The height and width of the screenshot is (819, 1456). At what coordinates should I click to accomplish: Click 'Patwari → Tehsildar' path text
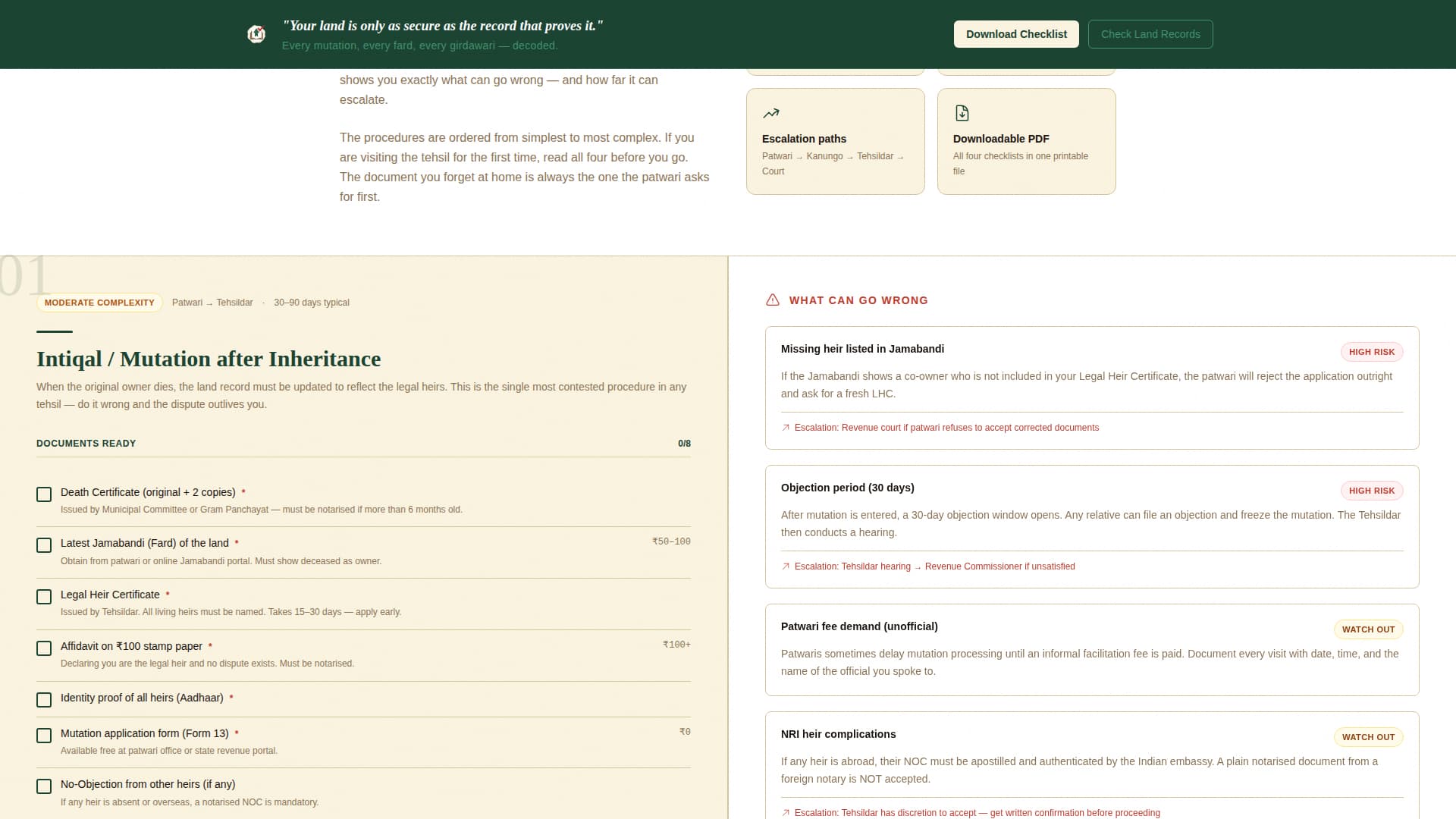click(212, 303)
